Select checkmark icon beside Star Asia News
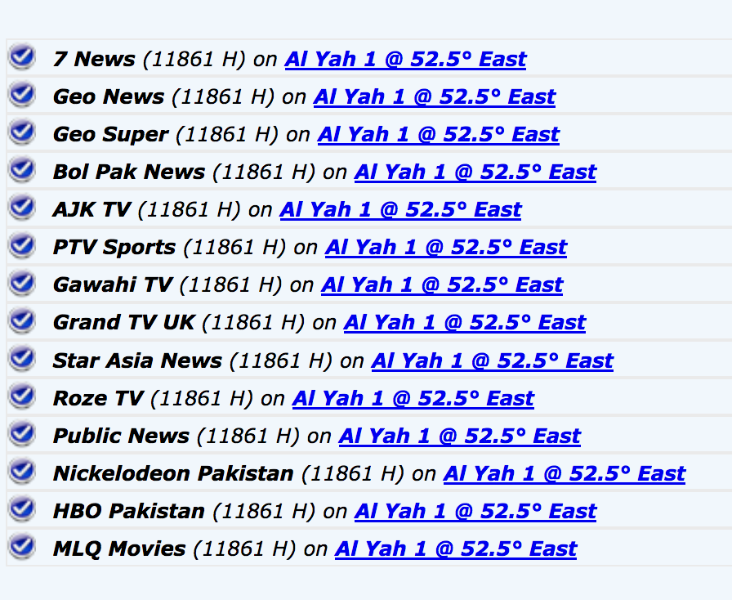Screen dimensions: 732x600 point(22,359)
